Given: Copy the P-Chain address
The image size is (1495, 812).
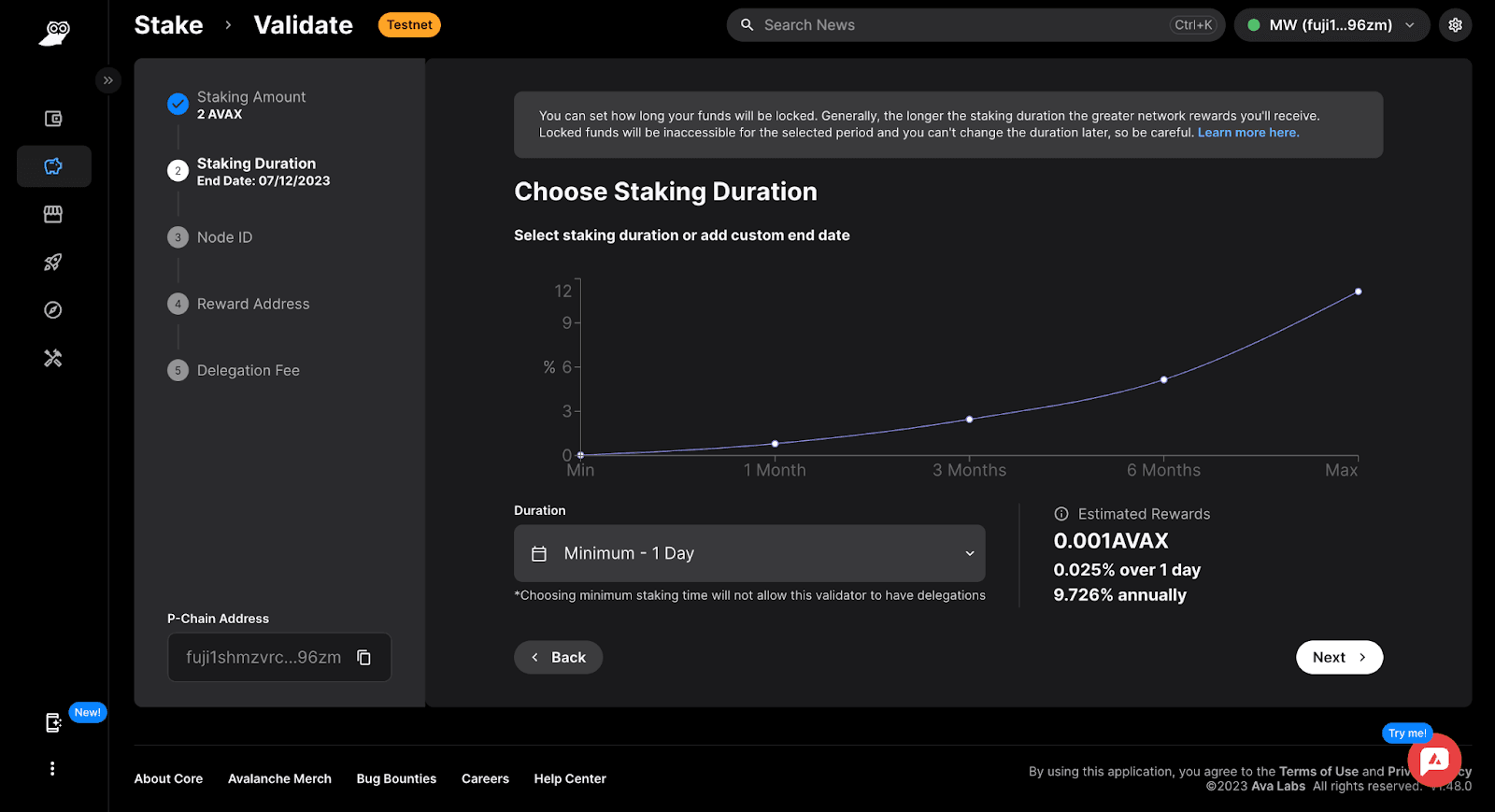Looking at the screenshot, I should pyautogui.click(x=364, y=658).
